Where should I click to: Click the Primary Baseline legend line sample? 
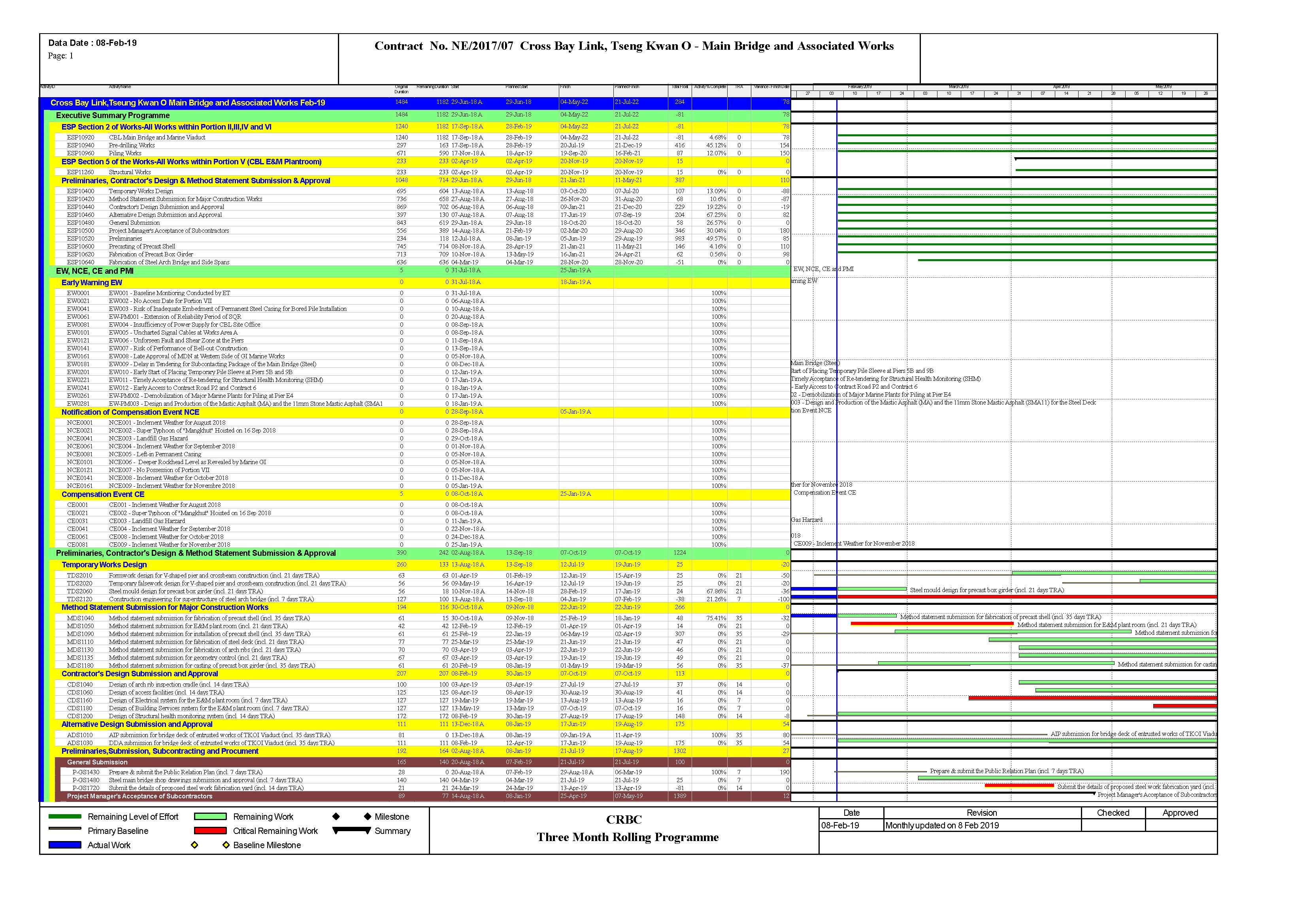click(65, 829)
